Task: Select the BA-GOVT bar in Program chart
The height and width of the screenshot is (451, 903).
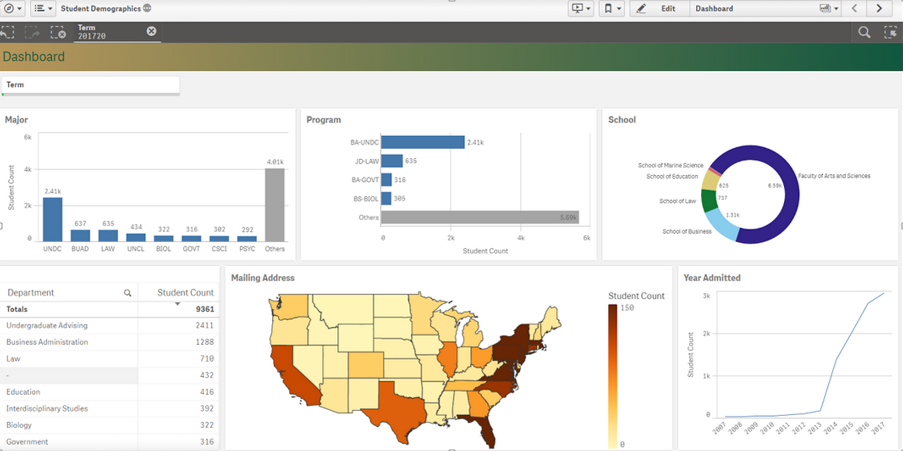Action: tap(386, 180)
